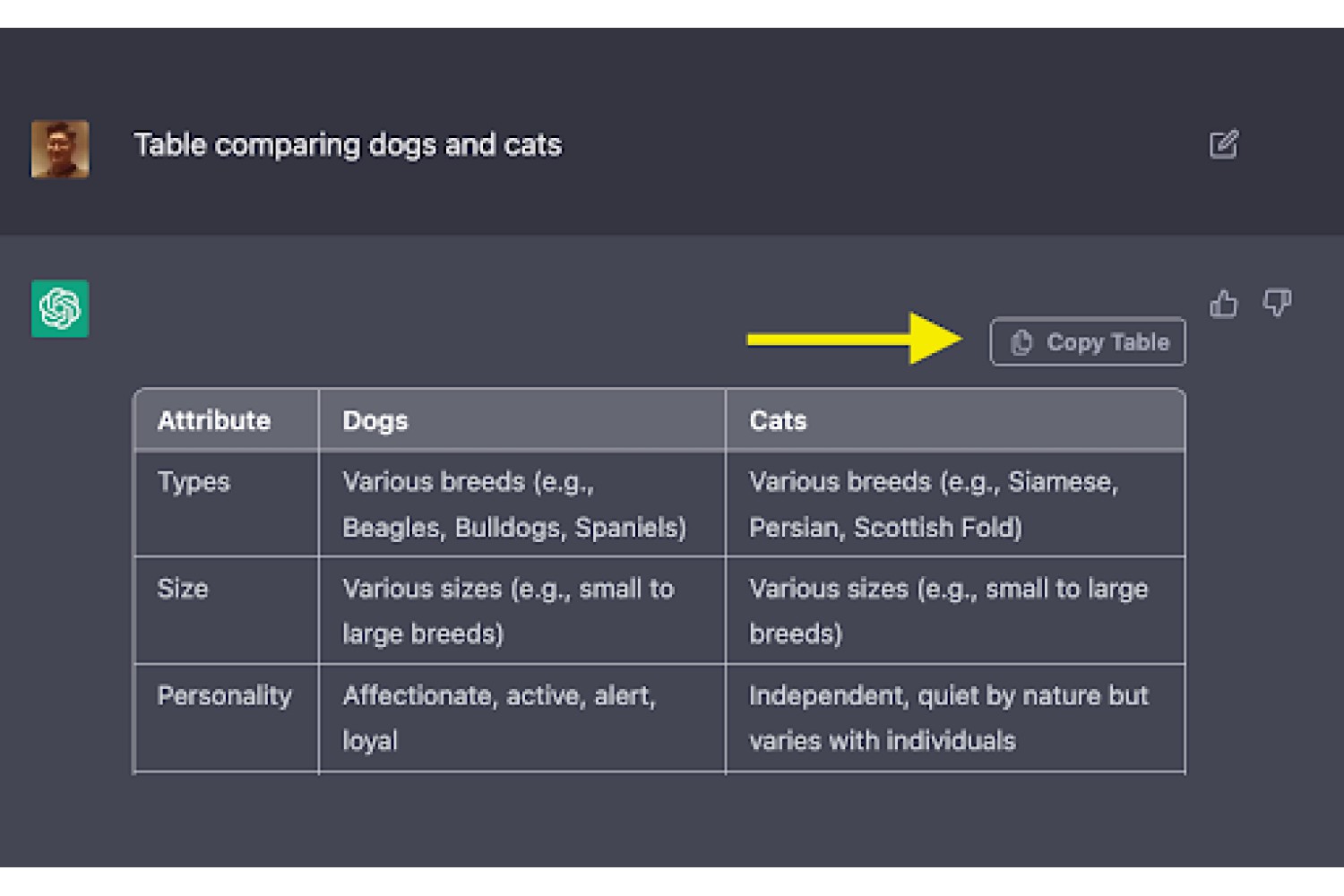Click the ChatGPT logo avatar
Screen dimensions: 1344x896
coord(60,308)
